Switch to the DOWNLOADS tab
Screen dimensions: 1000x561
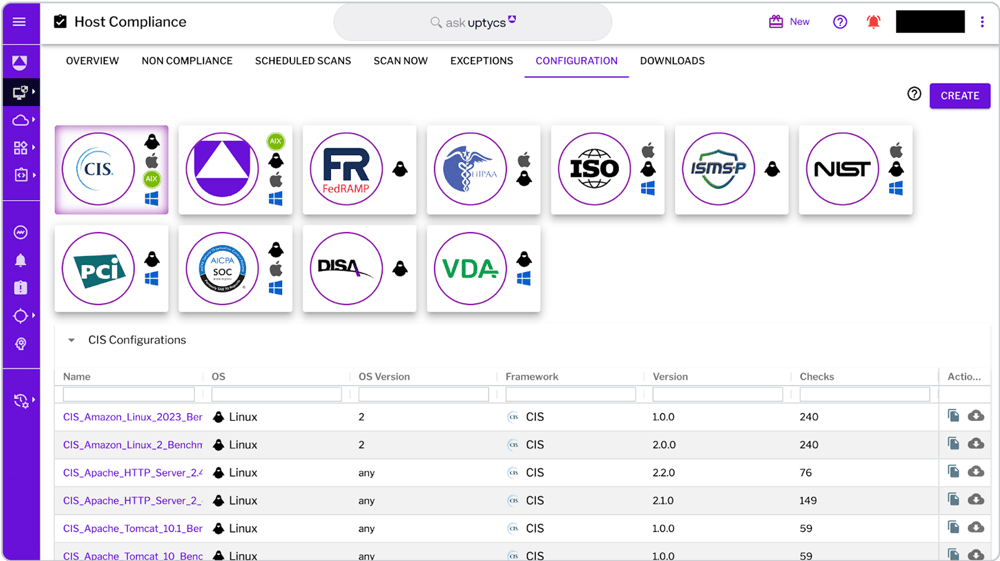coord(672,61)
